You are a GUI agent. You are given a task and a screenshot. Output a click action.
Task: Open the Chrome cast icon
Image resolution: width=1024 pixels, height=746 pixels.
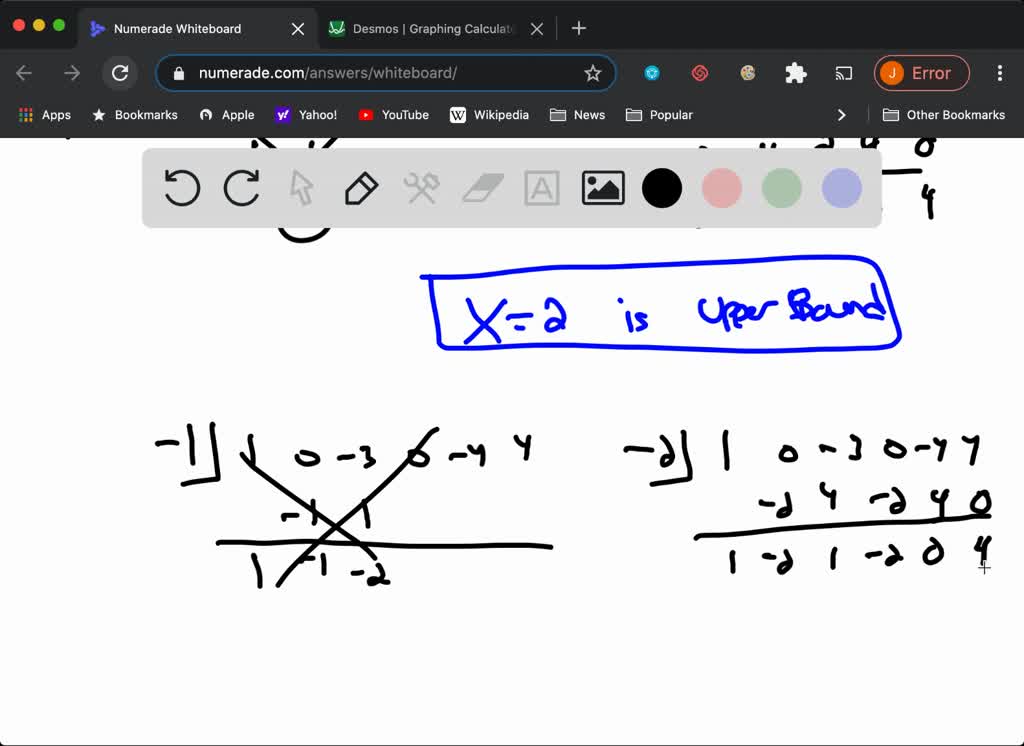844,73
